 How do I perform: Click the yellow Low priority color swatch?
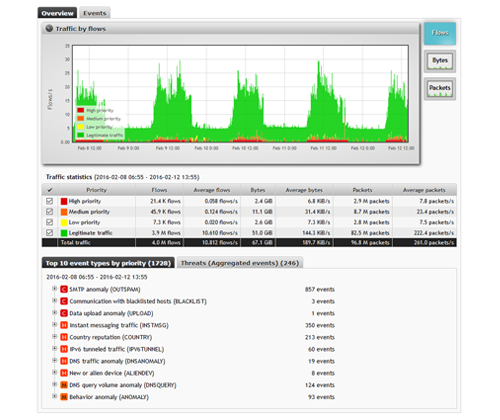(64, 222)
